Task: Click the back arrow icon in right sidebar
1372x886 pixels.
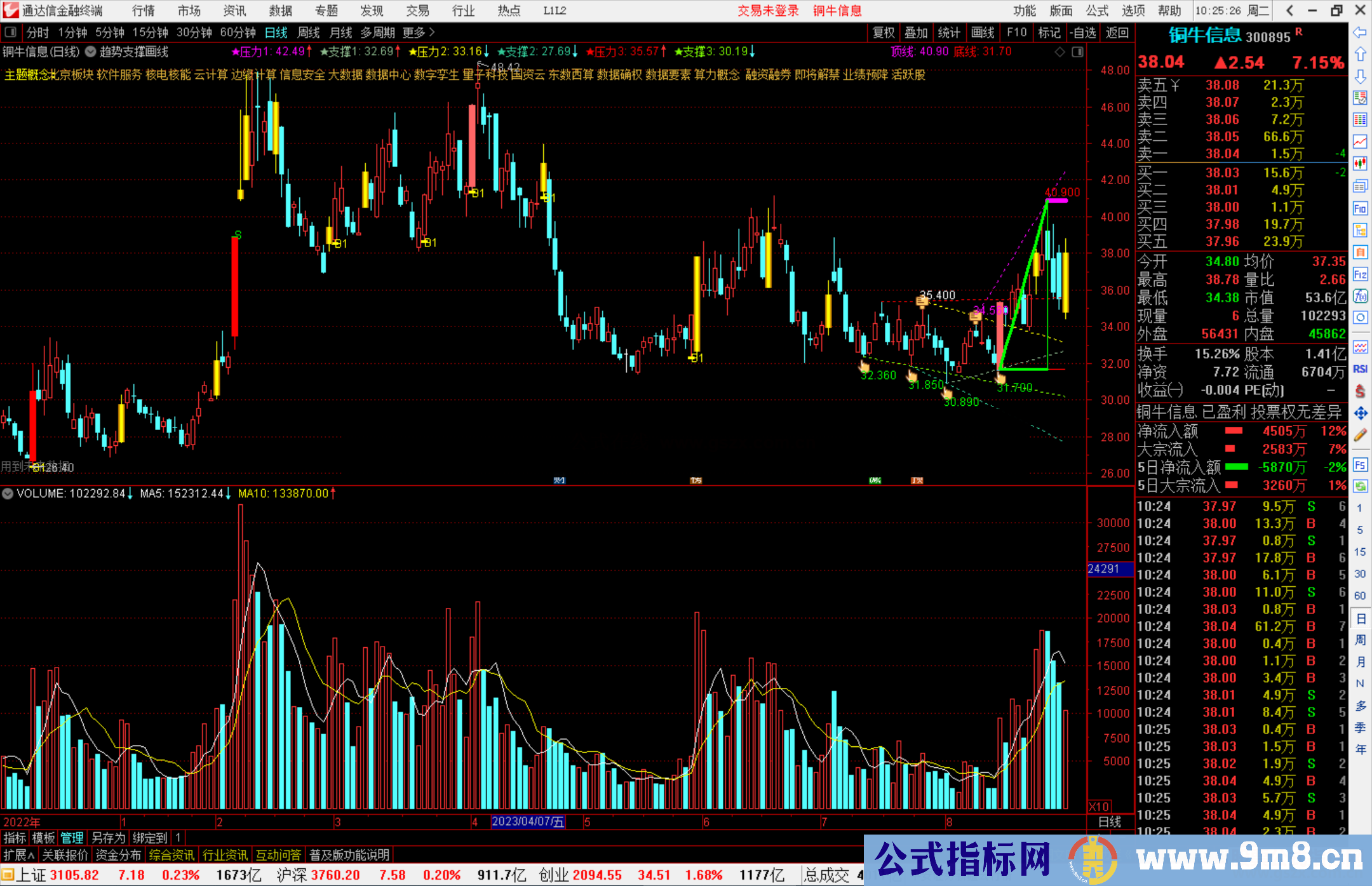Action: point(1360,32)
